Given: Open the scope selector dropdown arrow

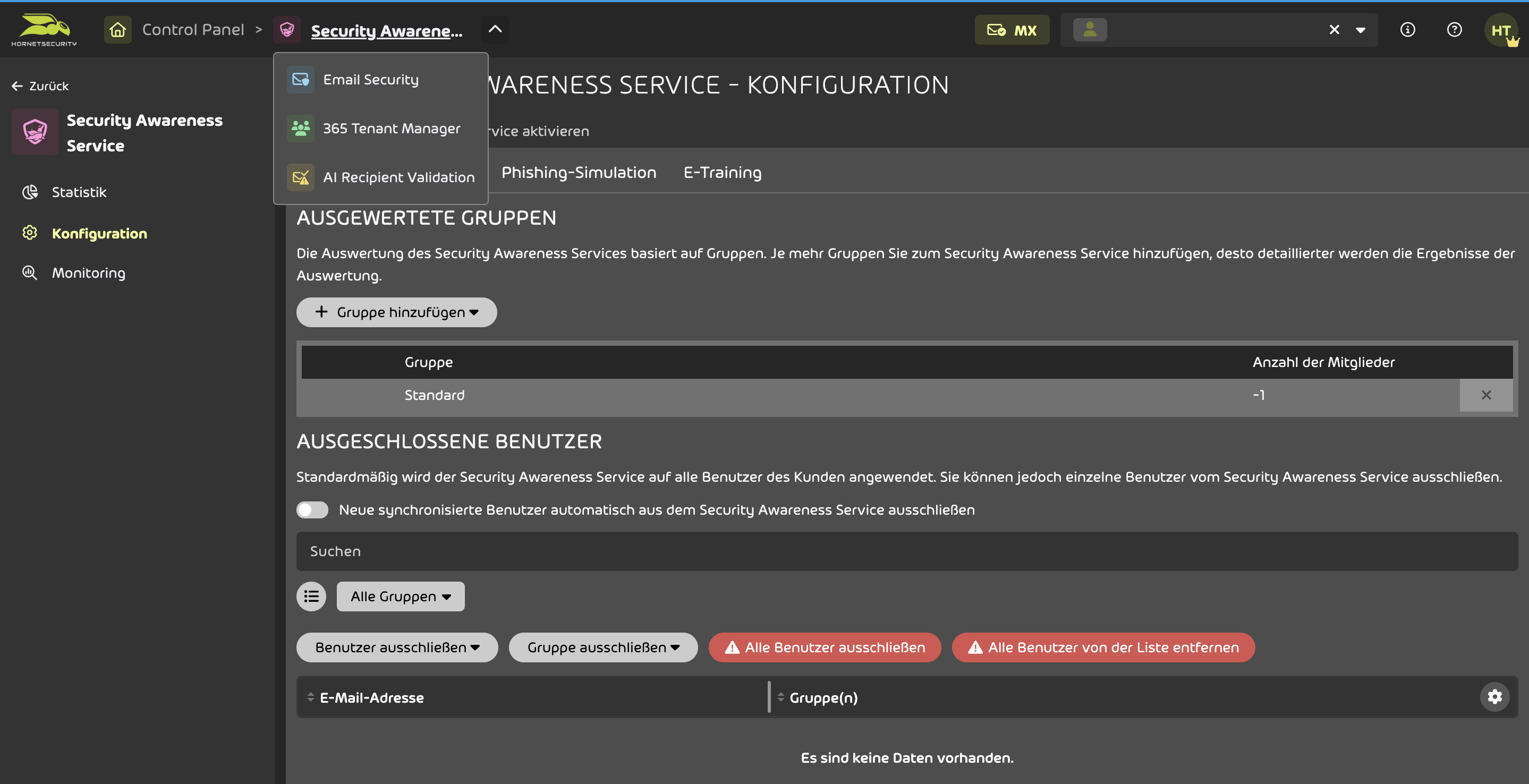Looking at the screenshot, I should tap(1361, 30).
